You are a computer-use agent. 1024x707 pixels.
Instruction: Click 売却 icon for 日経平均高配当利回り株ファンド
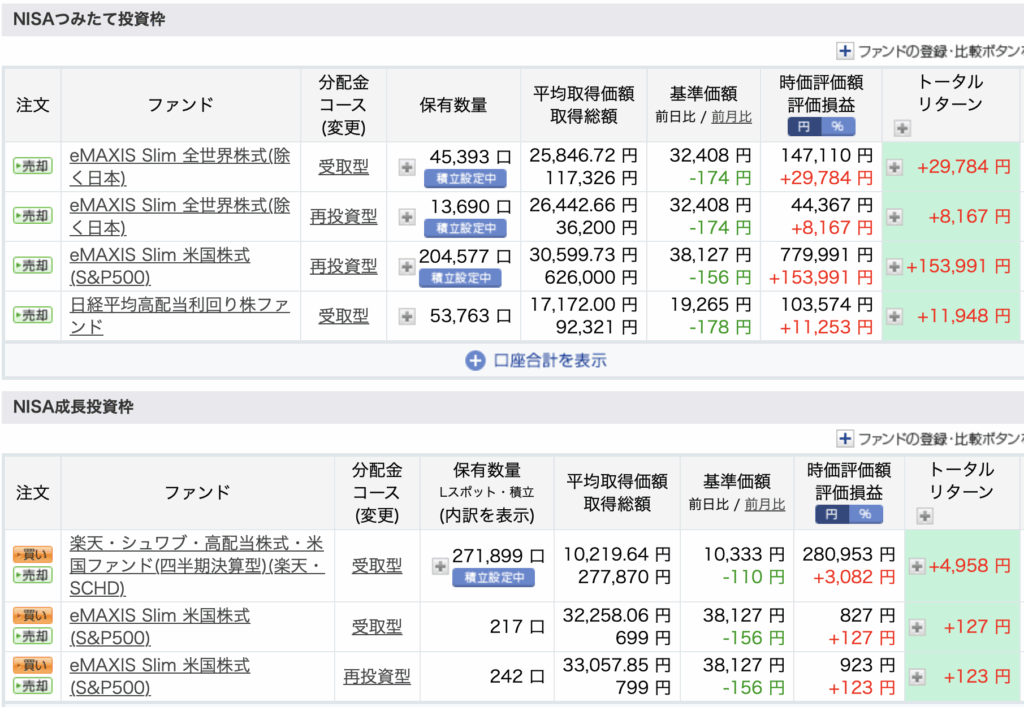coord(32,315)
